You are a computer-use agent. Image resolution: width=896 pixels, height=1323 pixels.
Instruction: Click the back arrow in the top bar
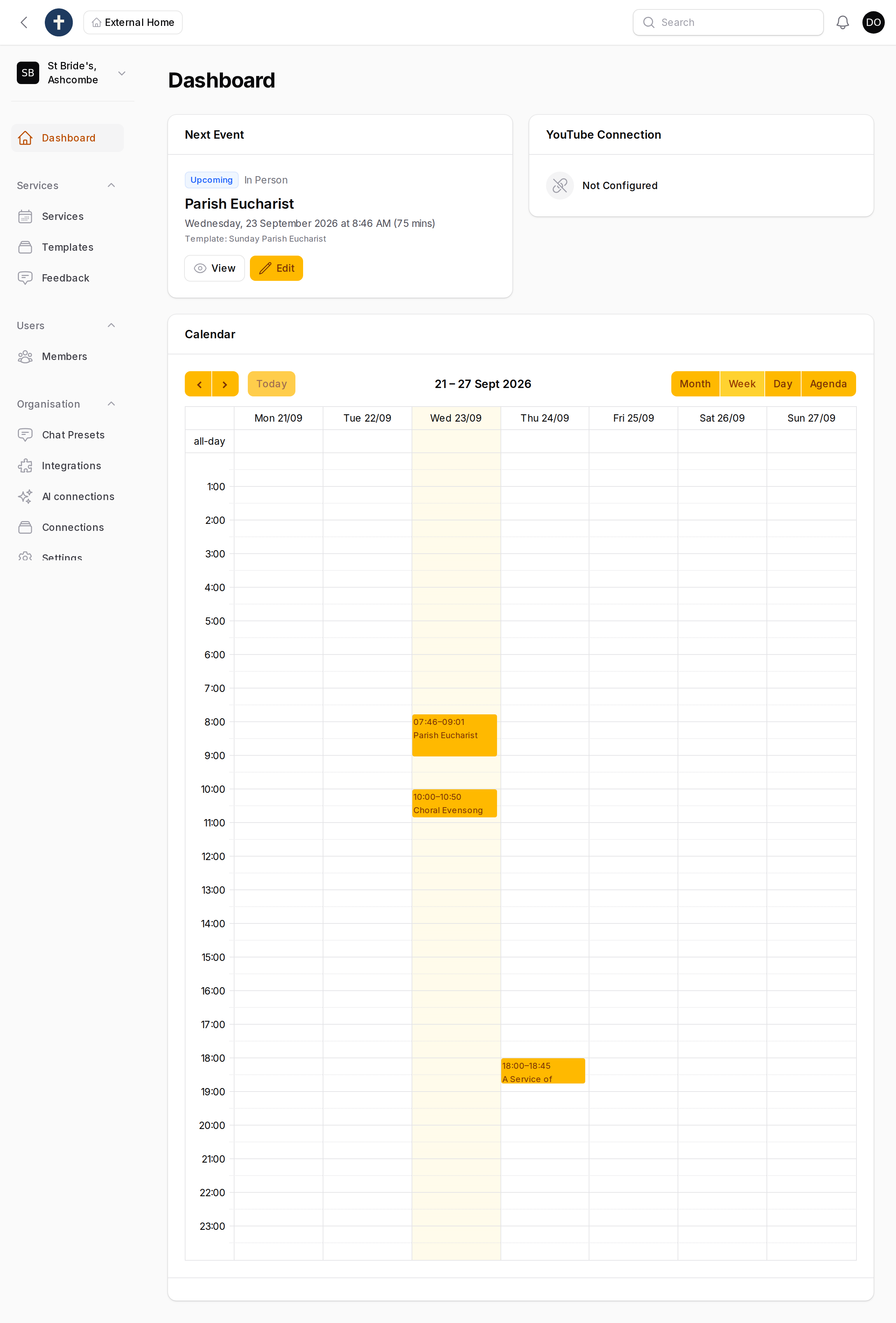pos(24,22)
